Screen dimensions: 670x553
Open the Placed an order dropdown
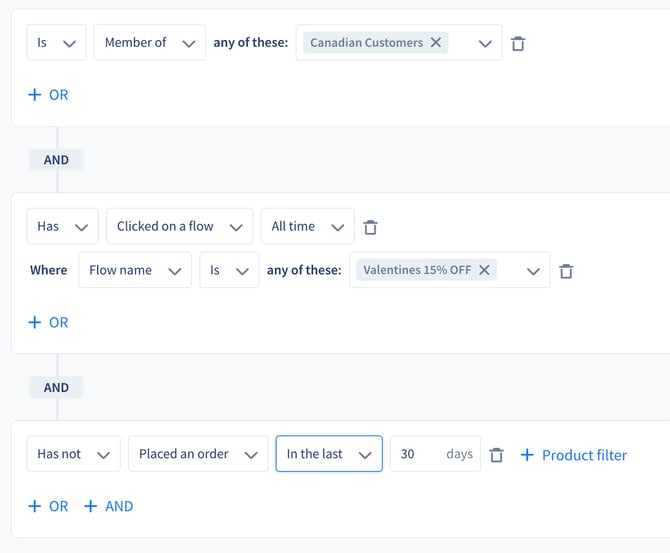click(198, 454)
